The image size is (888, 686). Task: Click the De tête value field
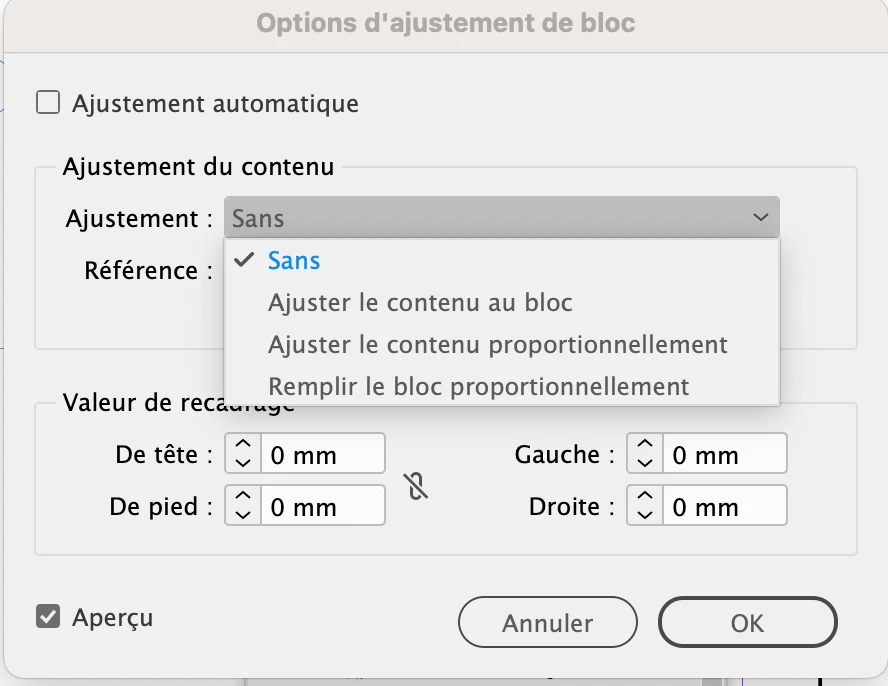(322, 455)
